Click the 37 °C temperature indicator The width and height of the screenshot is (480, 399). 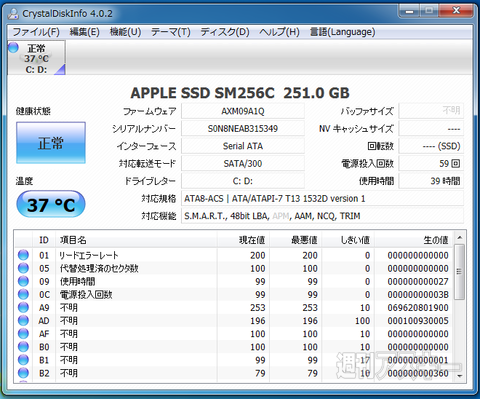click(51, 204)
